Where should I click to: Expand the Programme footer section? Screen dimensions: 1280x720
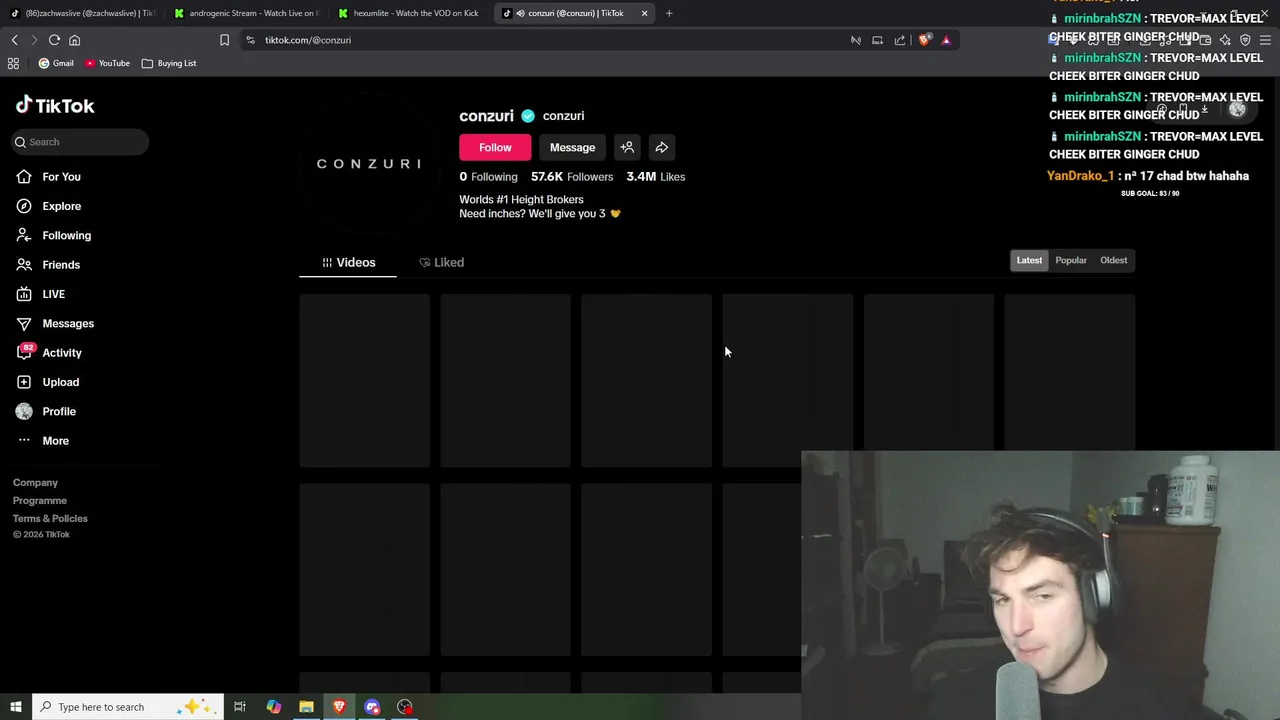tap(40, 501)
